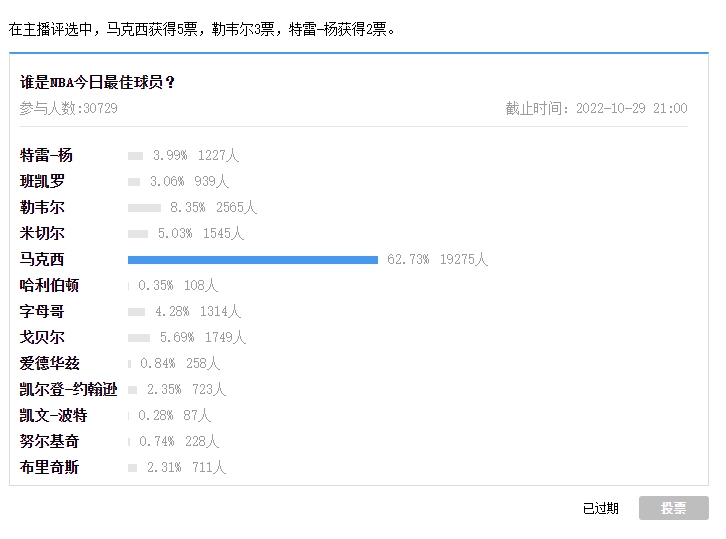This screenshot has height=539, width=726.
Task: Click the 马克西 option name
Action: click(42, 259)
